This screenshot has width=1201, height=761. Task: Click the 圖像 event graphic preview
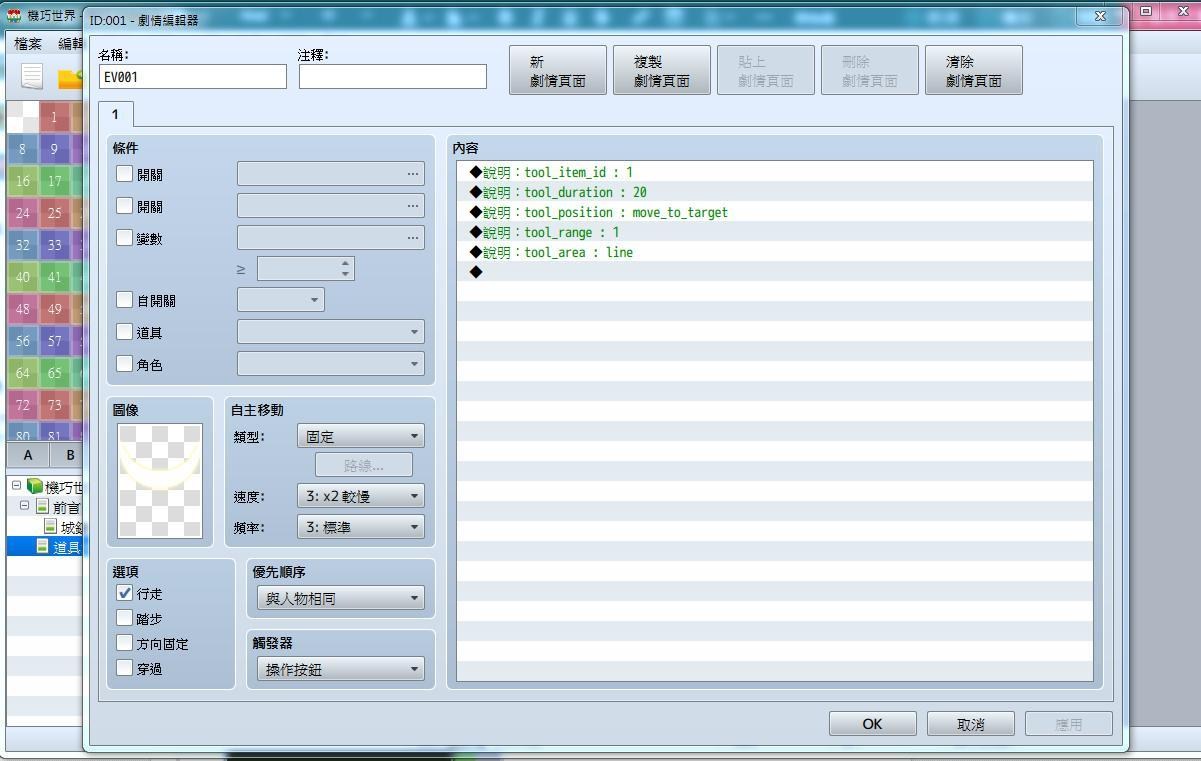[160, 481]
